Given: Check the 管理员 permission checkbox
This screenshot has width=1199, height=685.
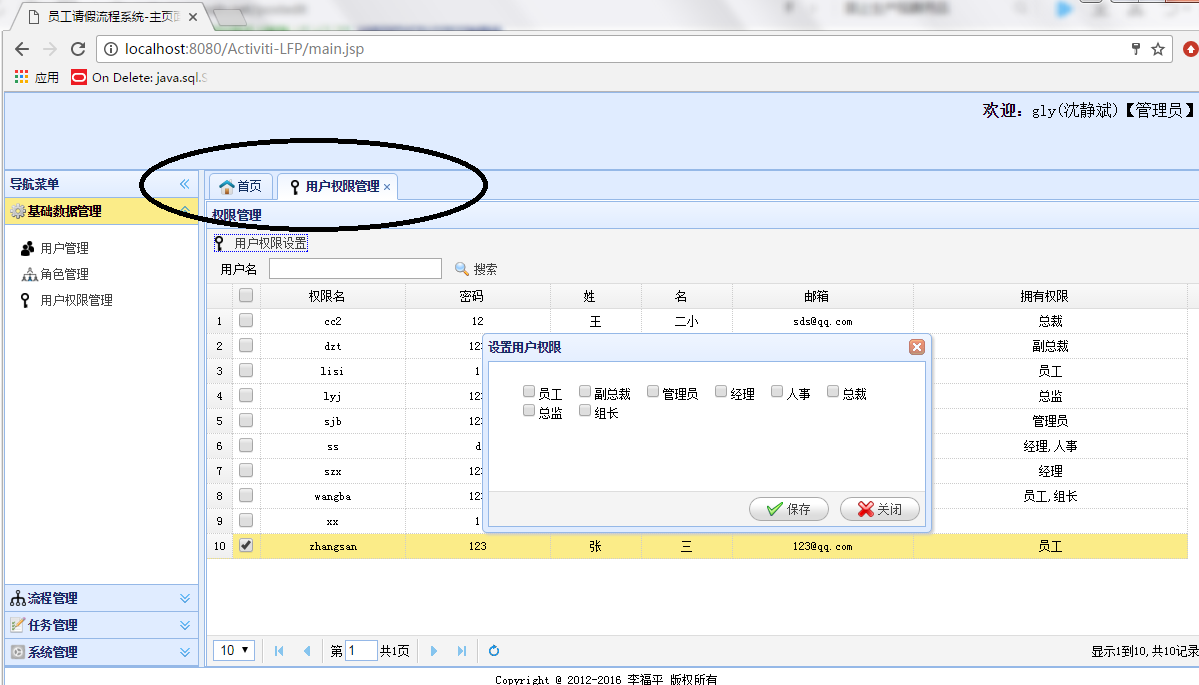Looking at the screenshot, I should [x=653, y=391].
